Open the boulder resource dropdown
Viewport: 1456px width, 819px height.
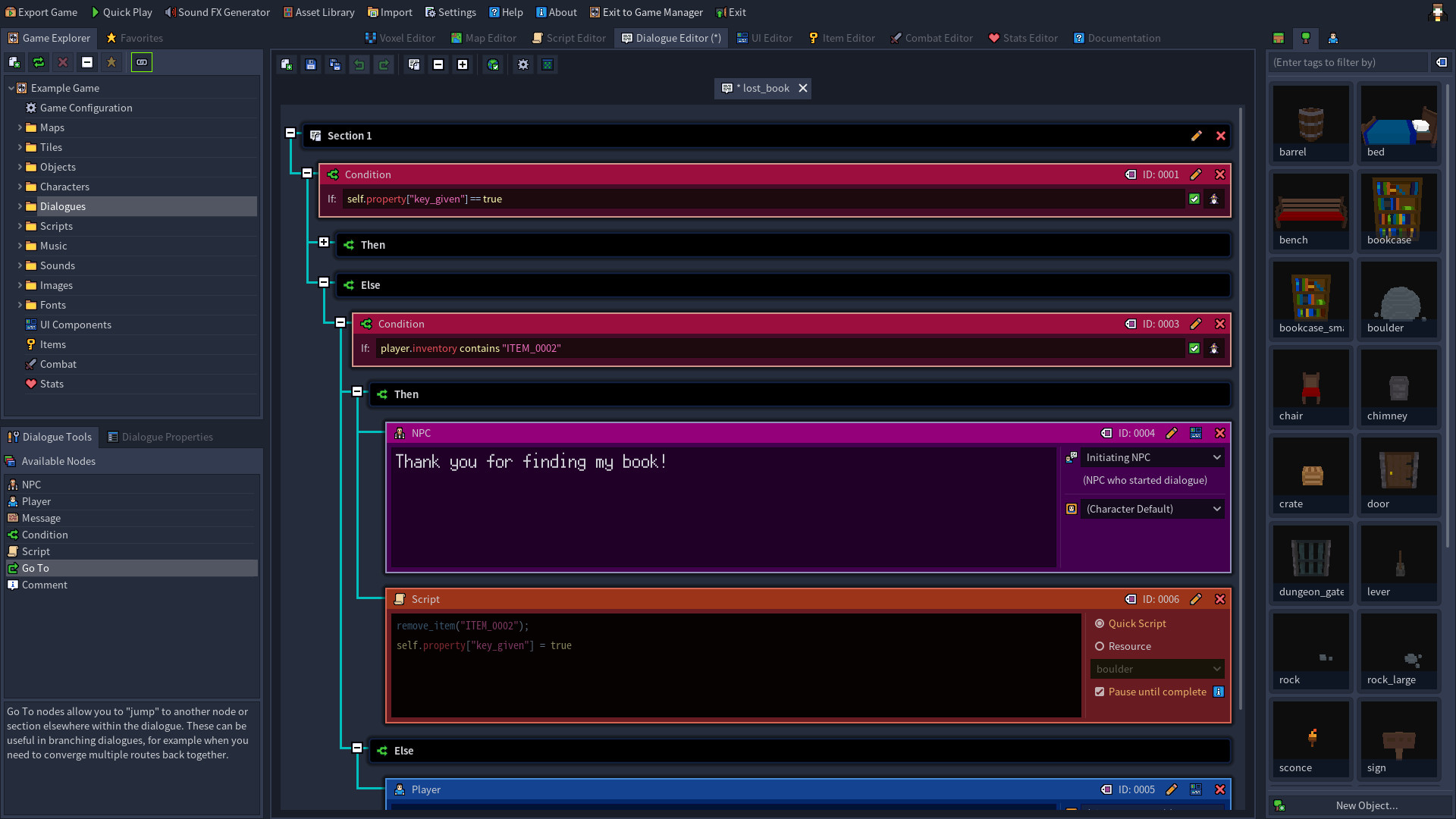tap(1157, 669)
